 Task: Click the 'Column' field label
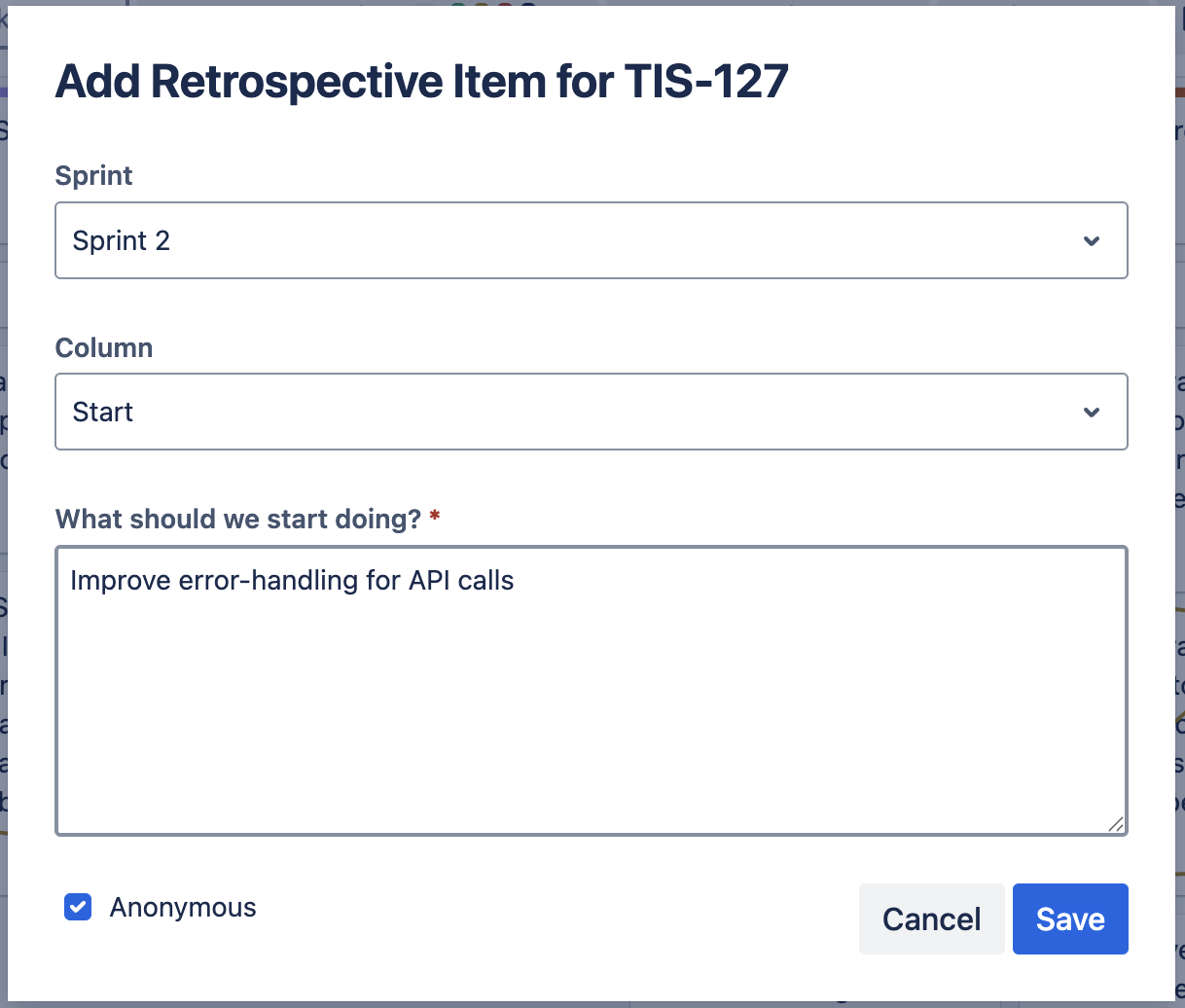click(x=104, y=348)
